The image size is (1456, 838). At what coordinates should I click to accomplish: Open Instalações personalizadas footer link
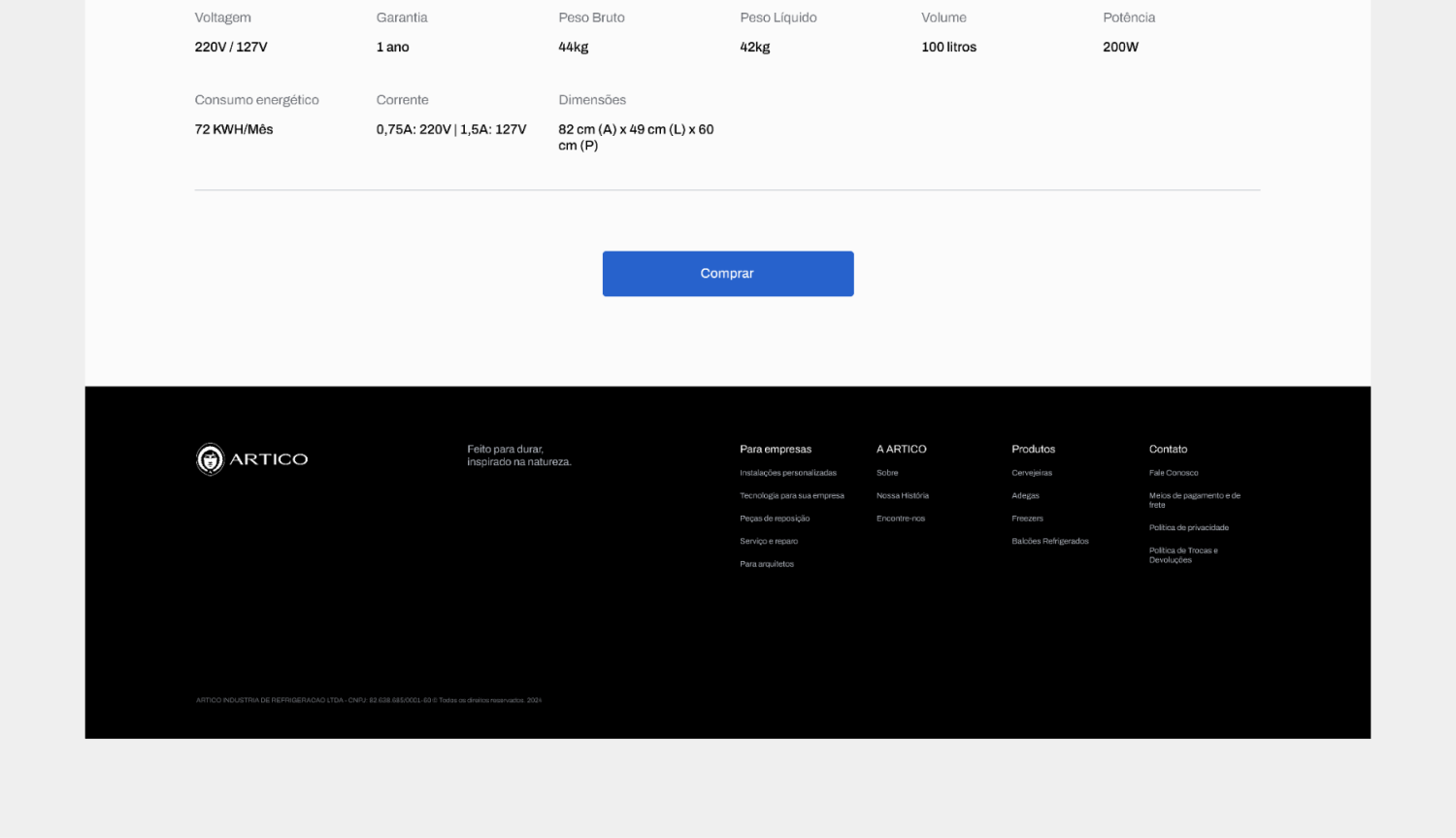click(787, 473)
